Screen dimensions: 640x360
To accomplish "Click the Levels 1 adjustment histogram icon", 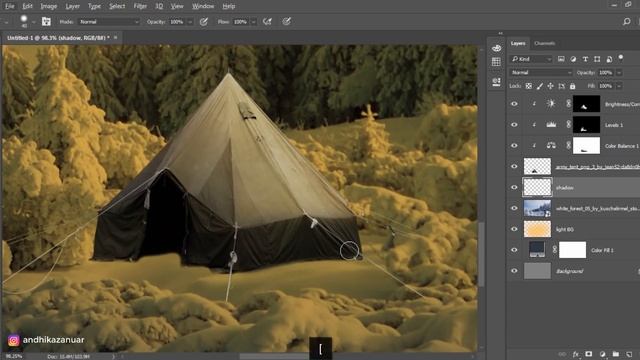I will [551, 124].
